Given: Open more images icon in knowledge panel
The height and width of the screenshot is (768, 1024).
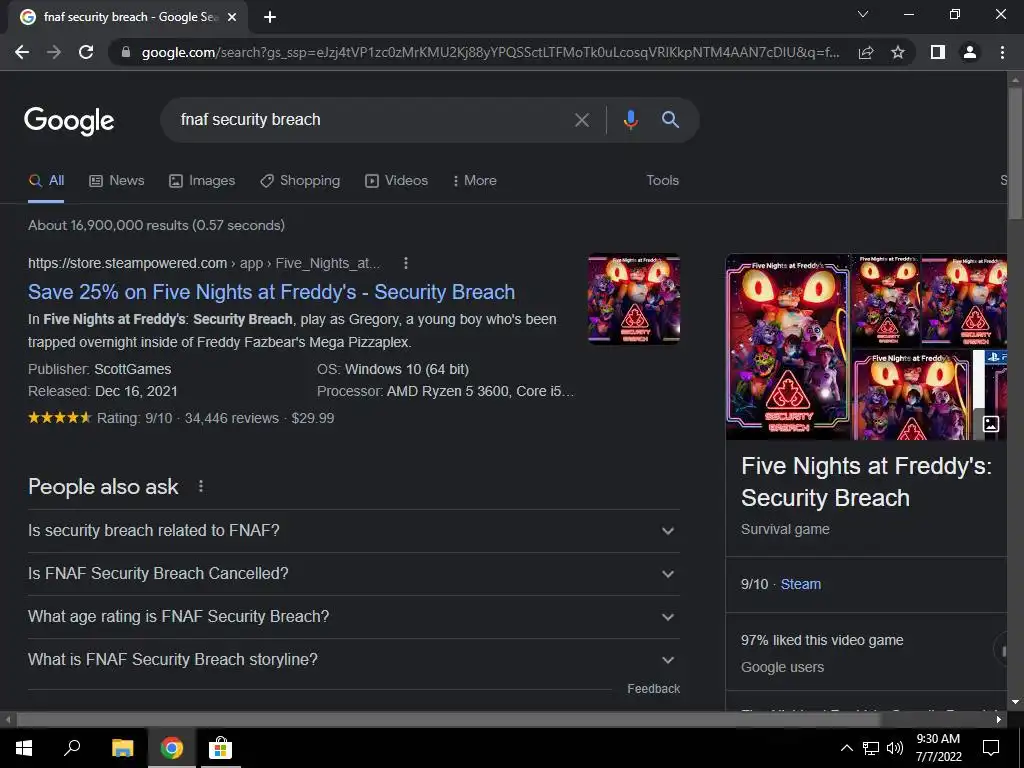Looking at the screenshot, I should (x=991, y=424).
